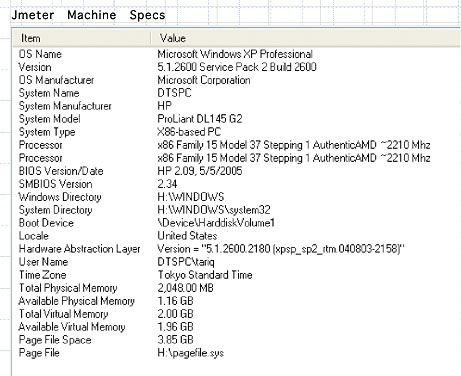Screen dimensions: 461x376
Task: Select the OS Manufacturer row
Action: [237, 80]
